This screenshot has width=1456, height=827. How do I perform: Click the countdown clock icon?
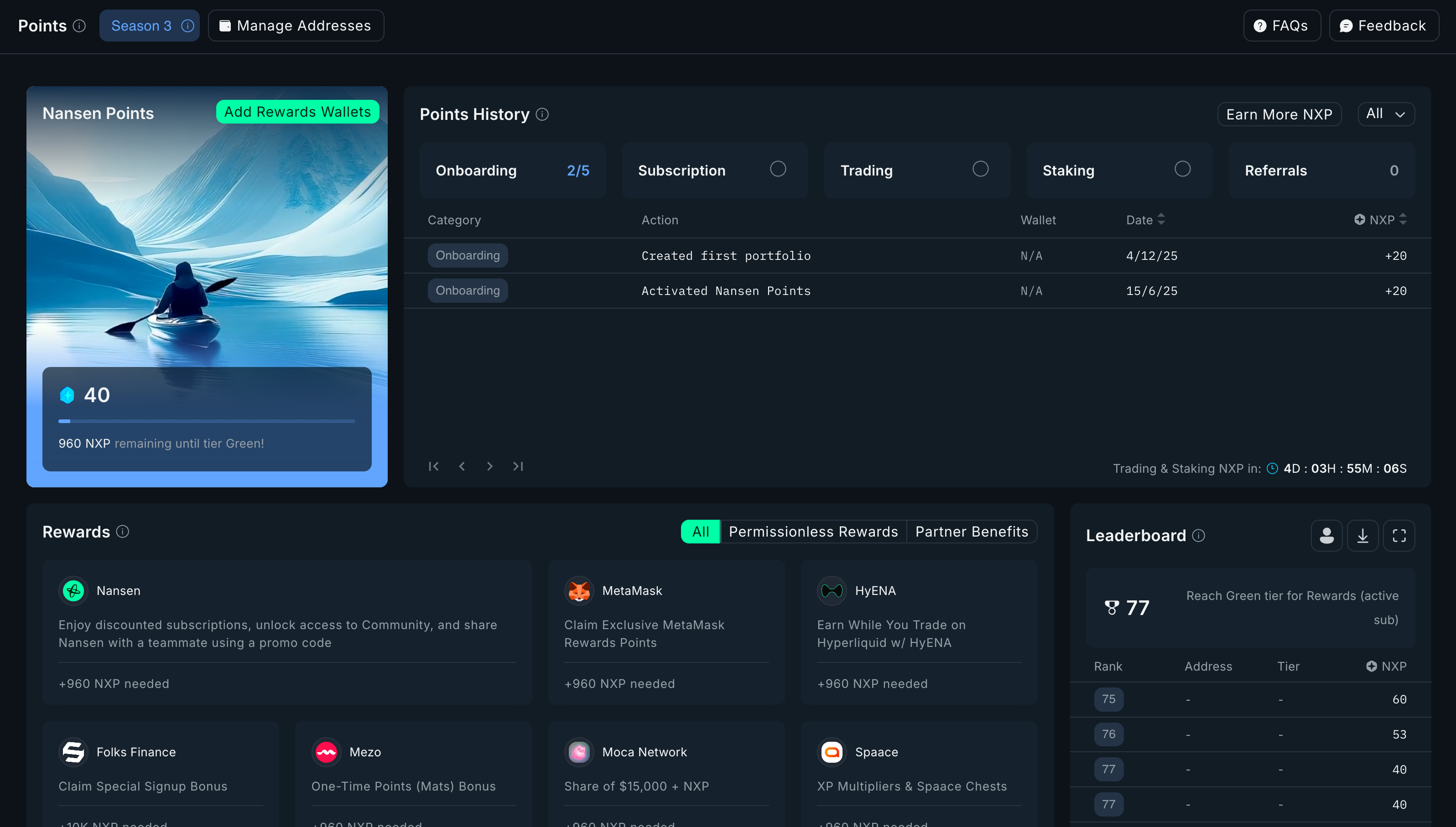1273,468
